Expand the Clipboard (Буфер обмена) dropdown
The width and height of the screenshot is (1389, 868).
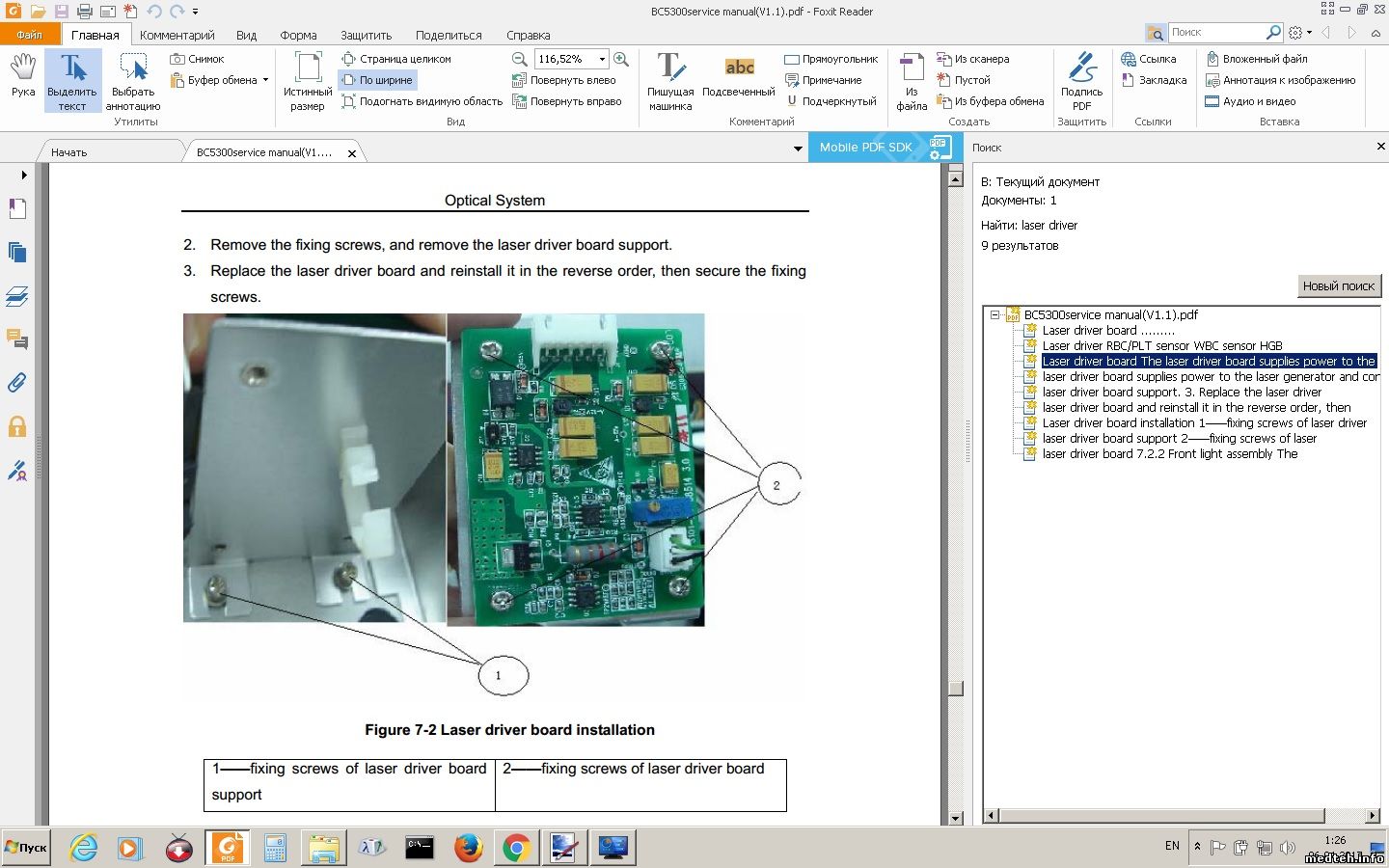click(x=265, y=80)
